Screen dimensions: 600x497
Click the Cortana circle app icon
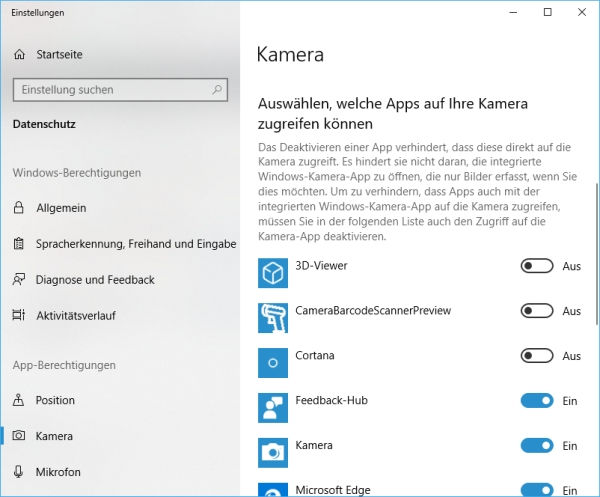(x=273, y=363)
